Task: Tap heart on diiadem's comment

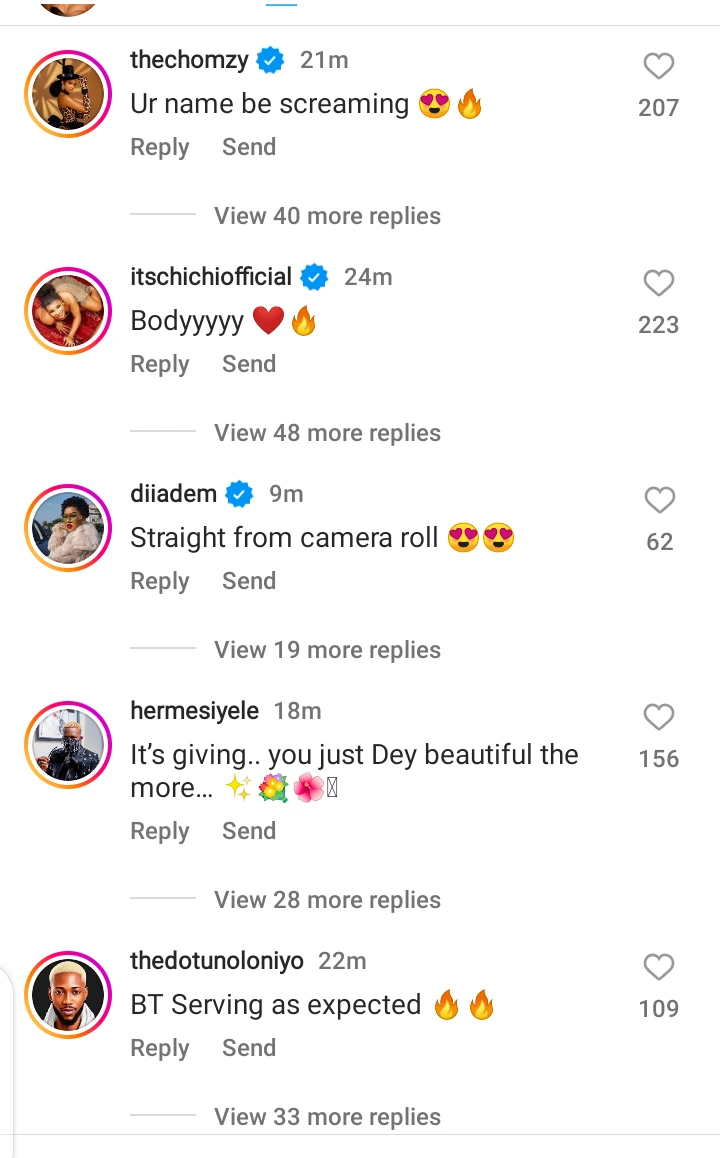Action: pyautogui.click(x=658, y=500)
